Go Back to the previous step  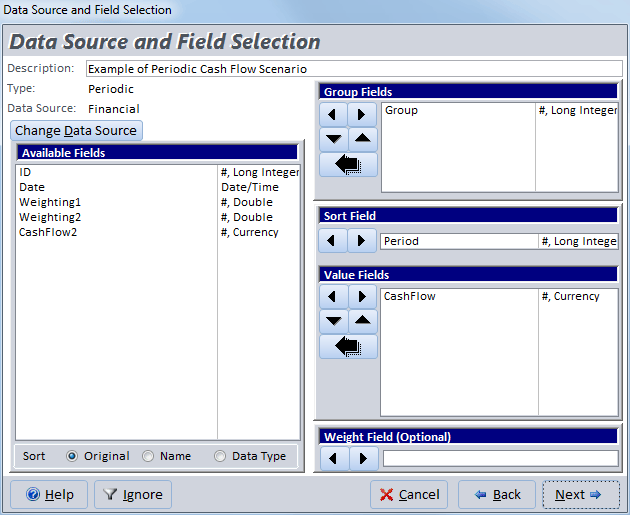pyautogui.click(x=497, y=495)
